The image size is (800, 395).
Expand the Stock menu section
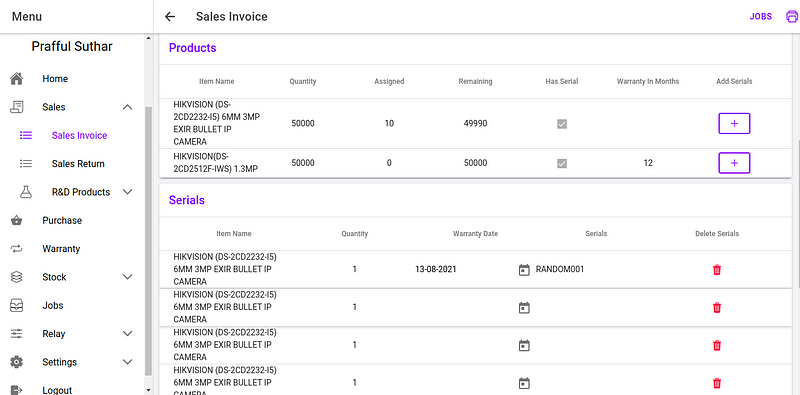click(128, 277)
